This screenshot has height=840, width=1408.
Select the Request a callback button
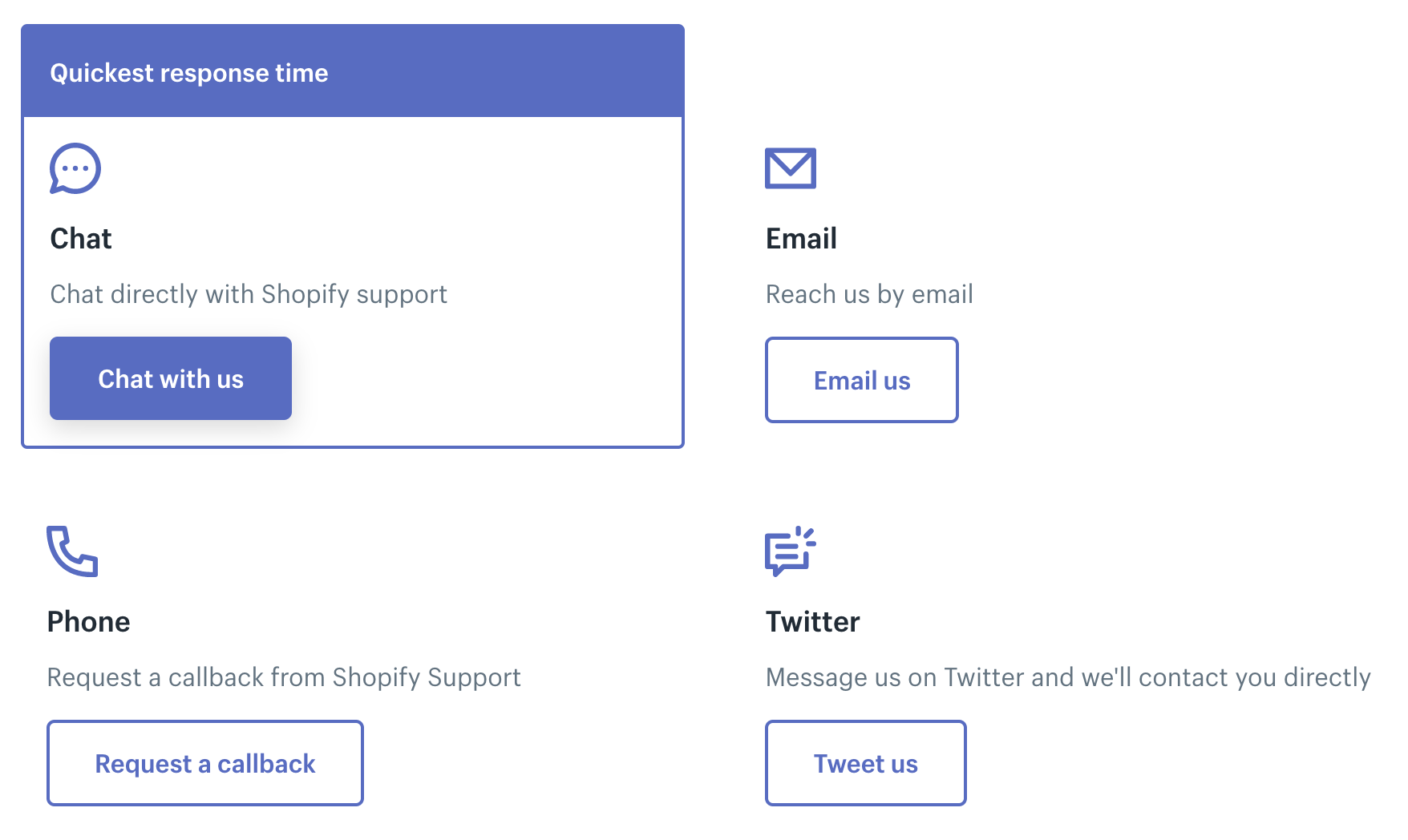tap(204, 763)
